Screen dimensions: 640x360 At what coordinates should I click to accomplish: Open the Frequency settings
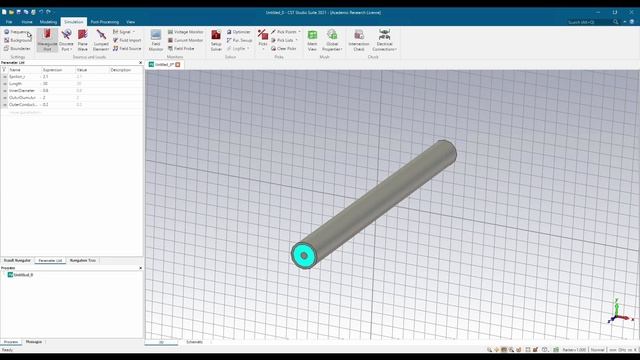tap(17, 32)
